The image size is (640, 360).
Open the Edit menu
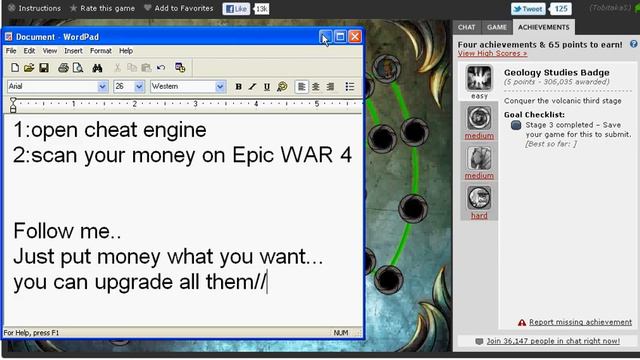(29, 51)
